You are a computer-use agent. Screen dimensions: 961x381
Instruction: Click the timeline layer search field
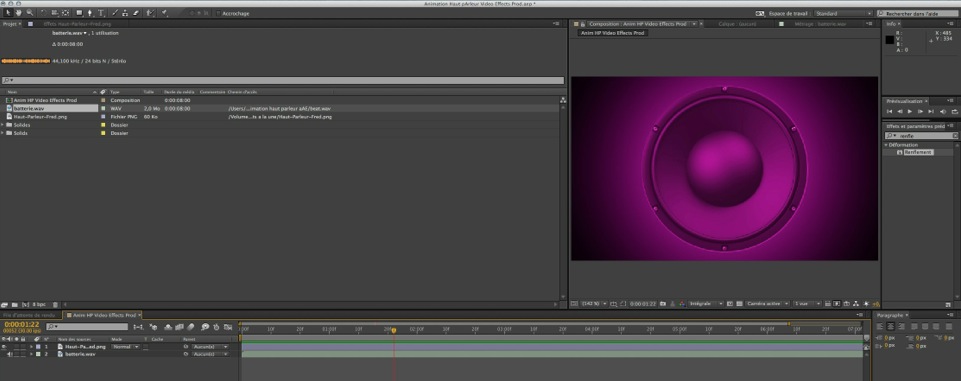[87, 327]
